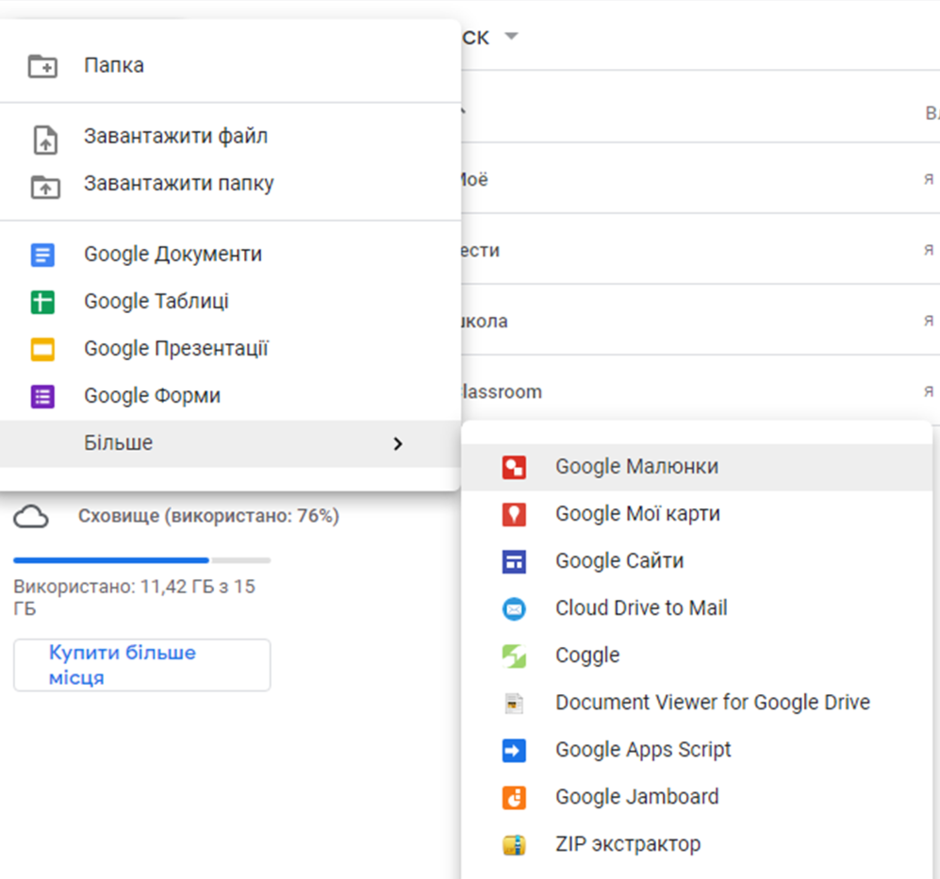Select Google Форми from the menu
The width and height of the screenshot is (940, 879).
click(x=230, y=396)
